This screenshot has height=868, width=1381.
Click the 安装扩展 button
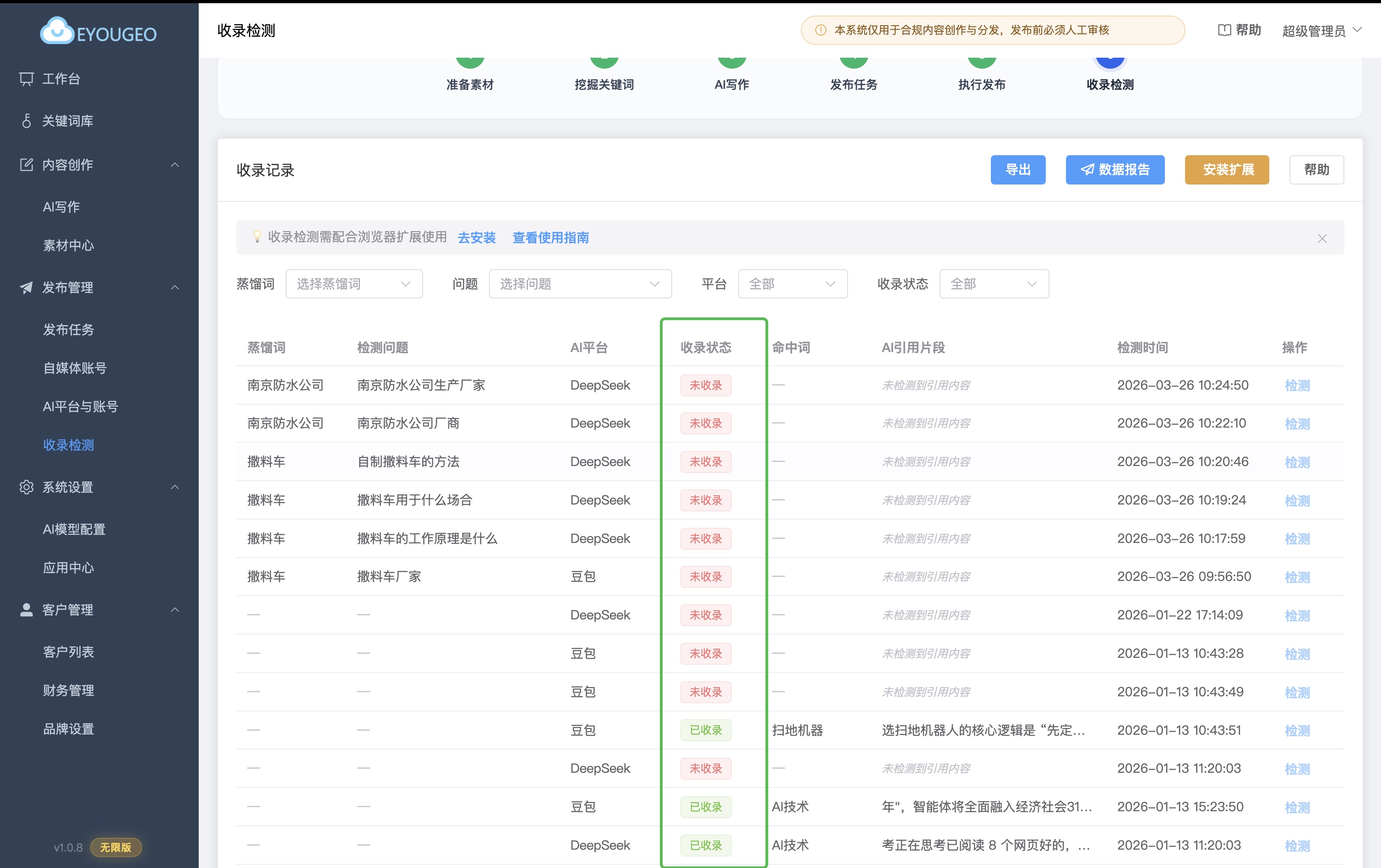tap(1227, 170)
